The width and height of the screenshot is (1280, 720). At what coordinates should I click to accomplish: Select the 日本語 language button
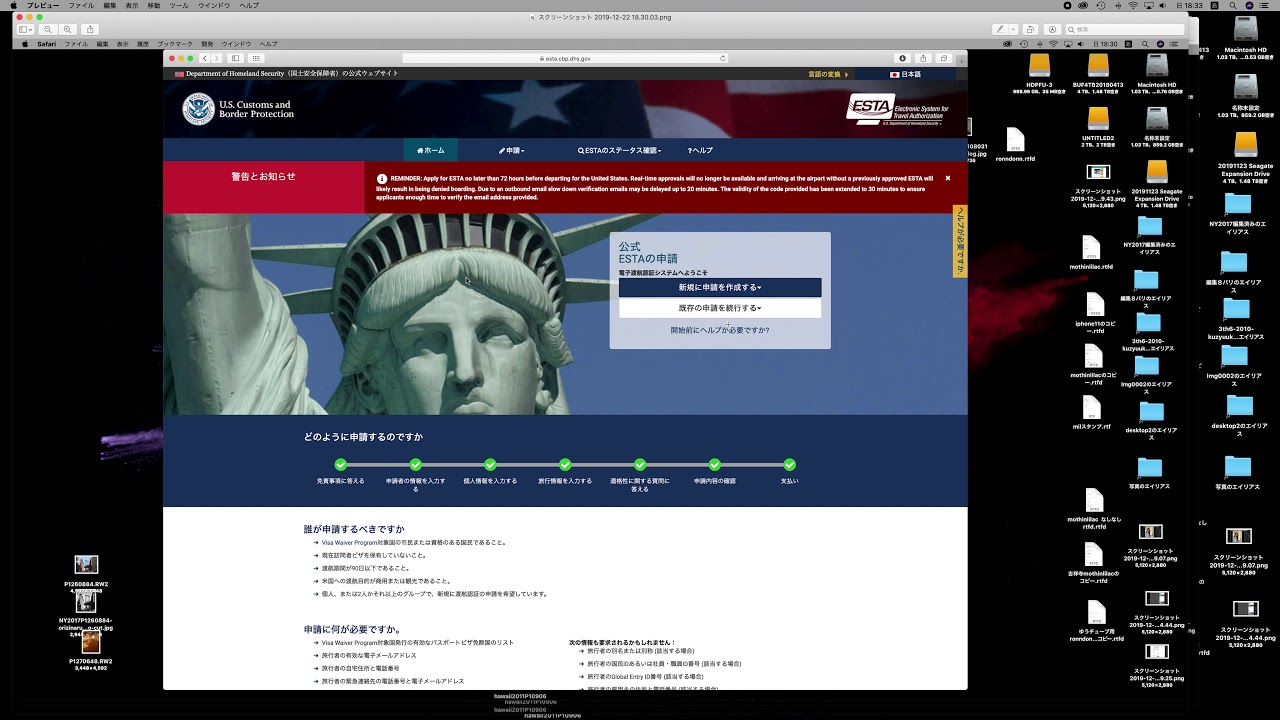[x=906, y=74]
